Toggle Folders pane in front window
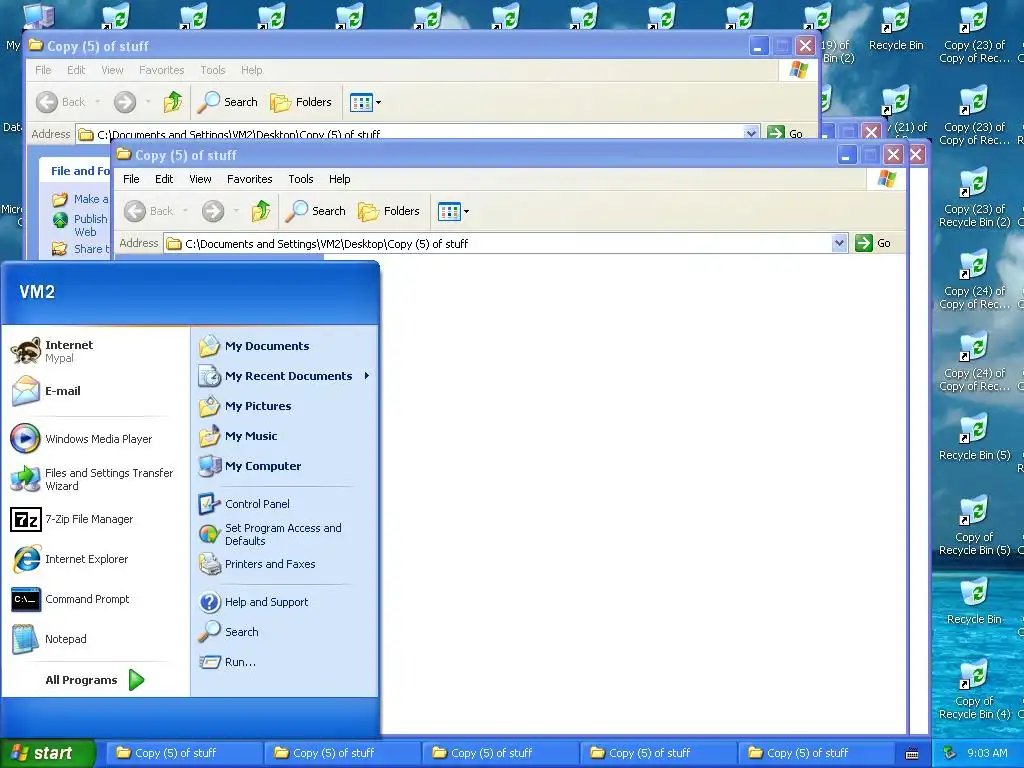 [389, 211]
